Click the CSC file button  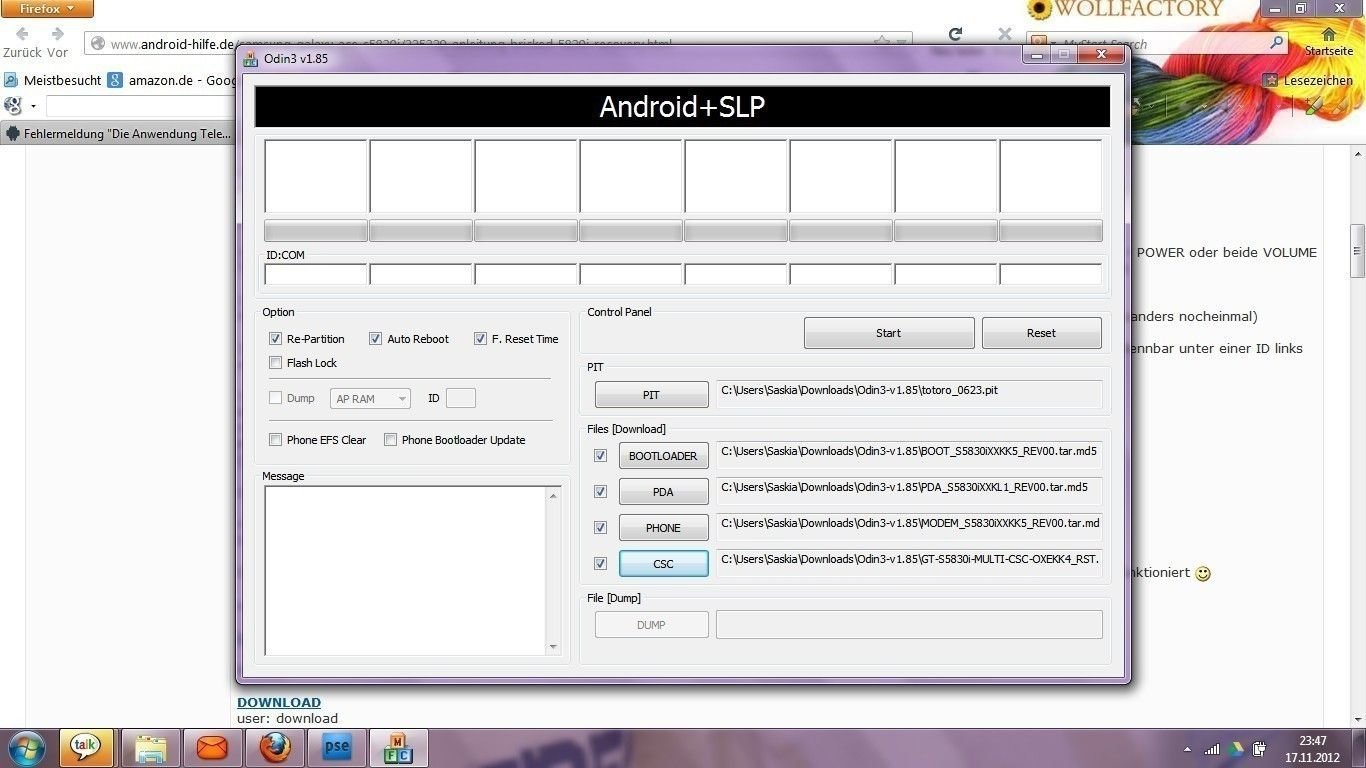663,564
